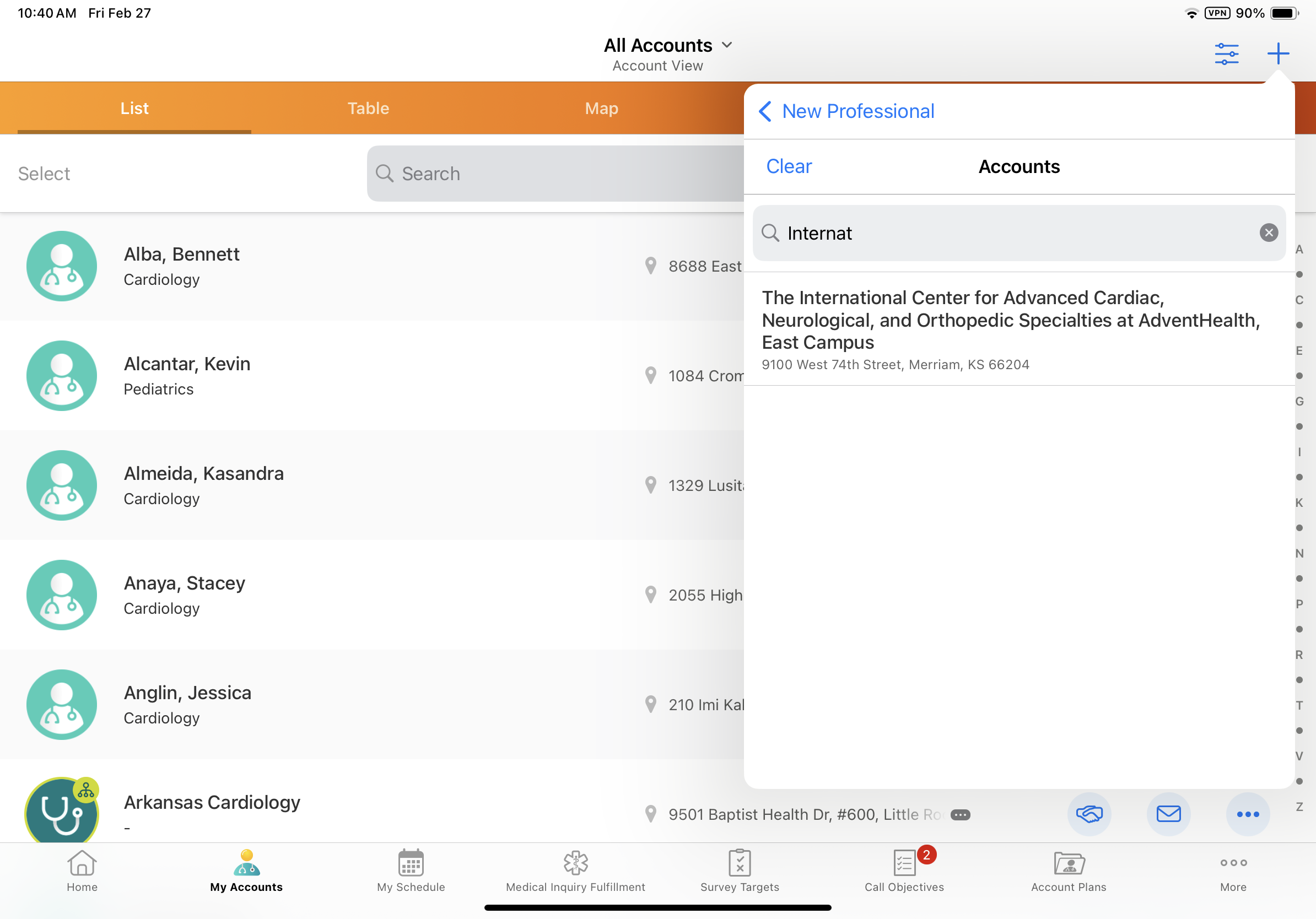Expand the All Accounts dropdown
This screenshot has width=1316, height=919.
coord(668,45)
